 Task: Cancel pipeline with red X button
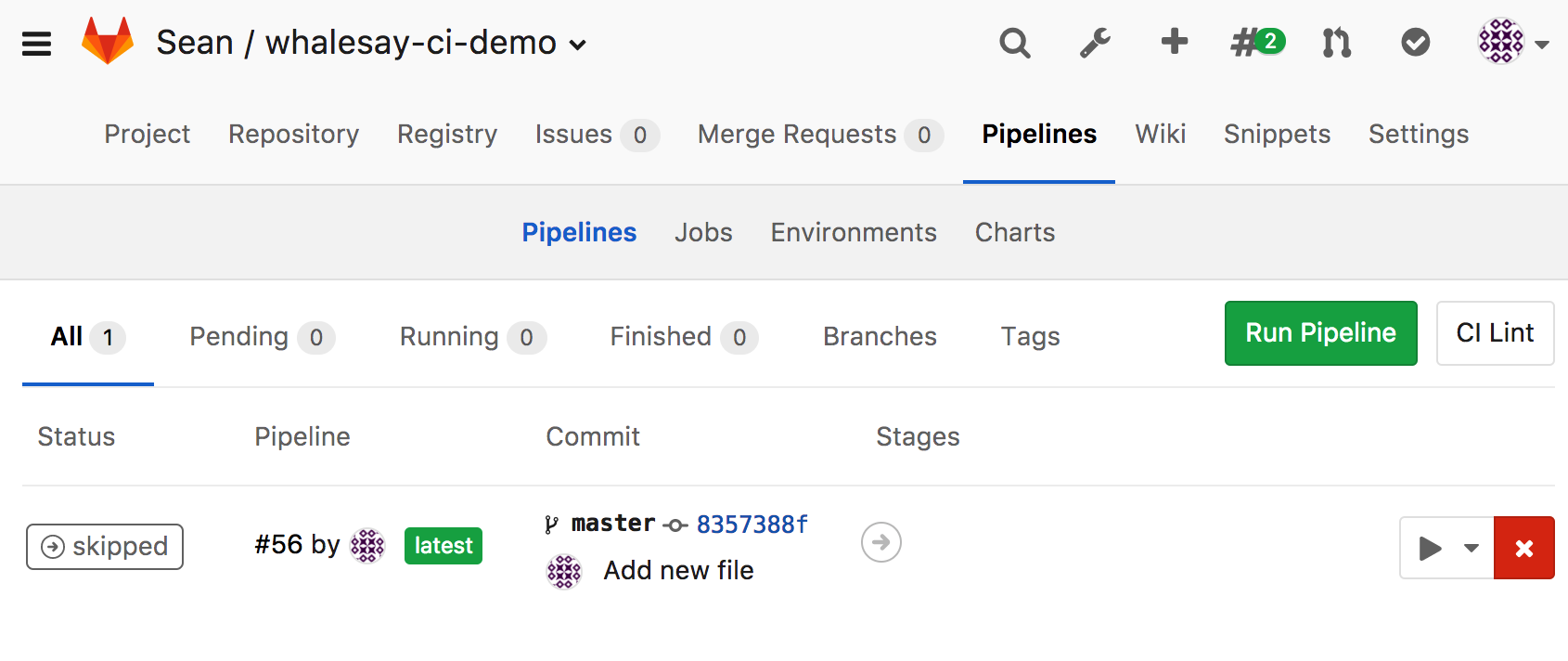[x=1524, y=548]
